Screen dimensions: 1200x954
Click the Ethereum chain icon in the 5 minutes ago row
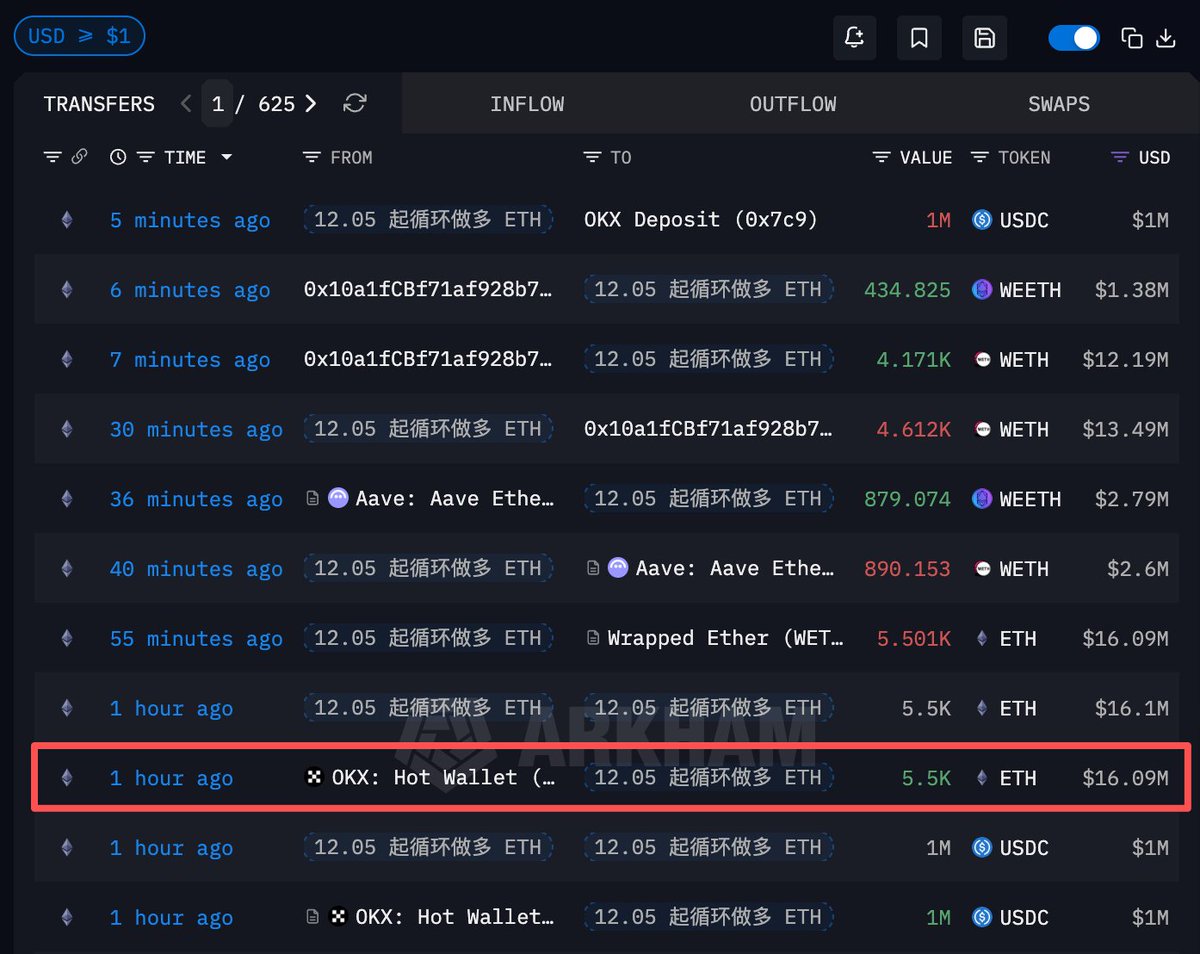point(67,220)
